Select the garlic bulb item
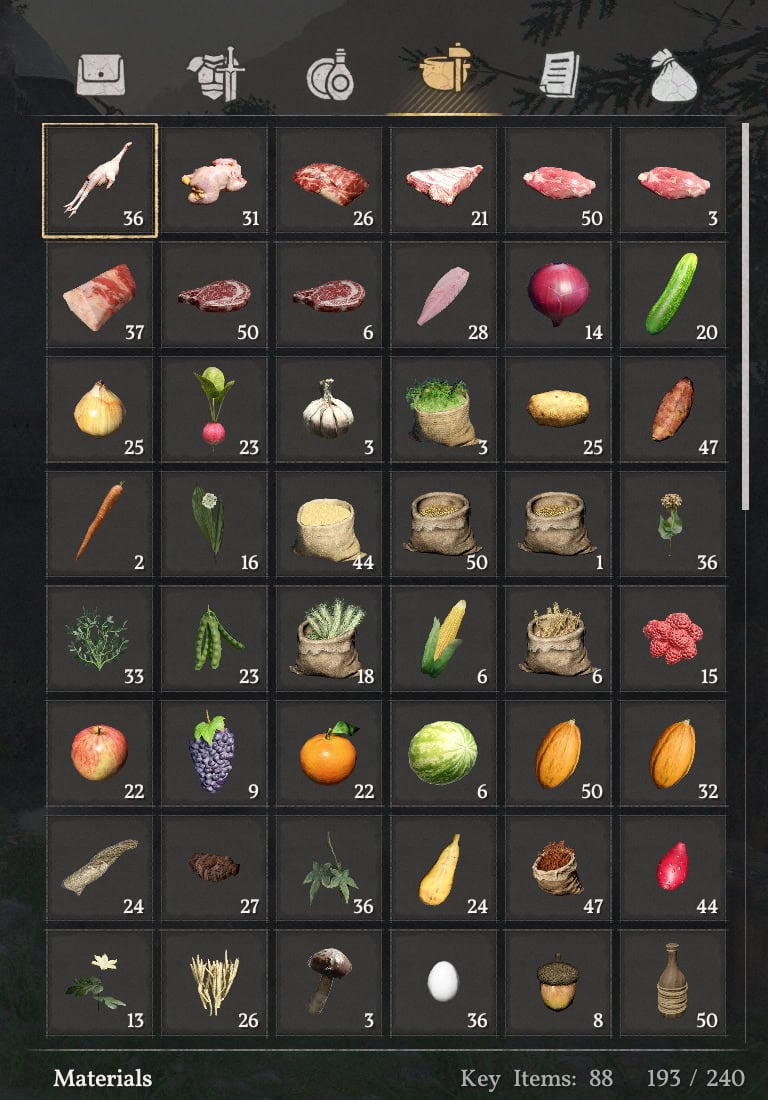The width and height of the screenshot is (768, 1100). click(x=329, y=410)
